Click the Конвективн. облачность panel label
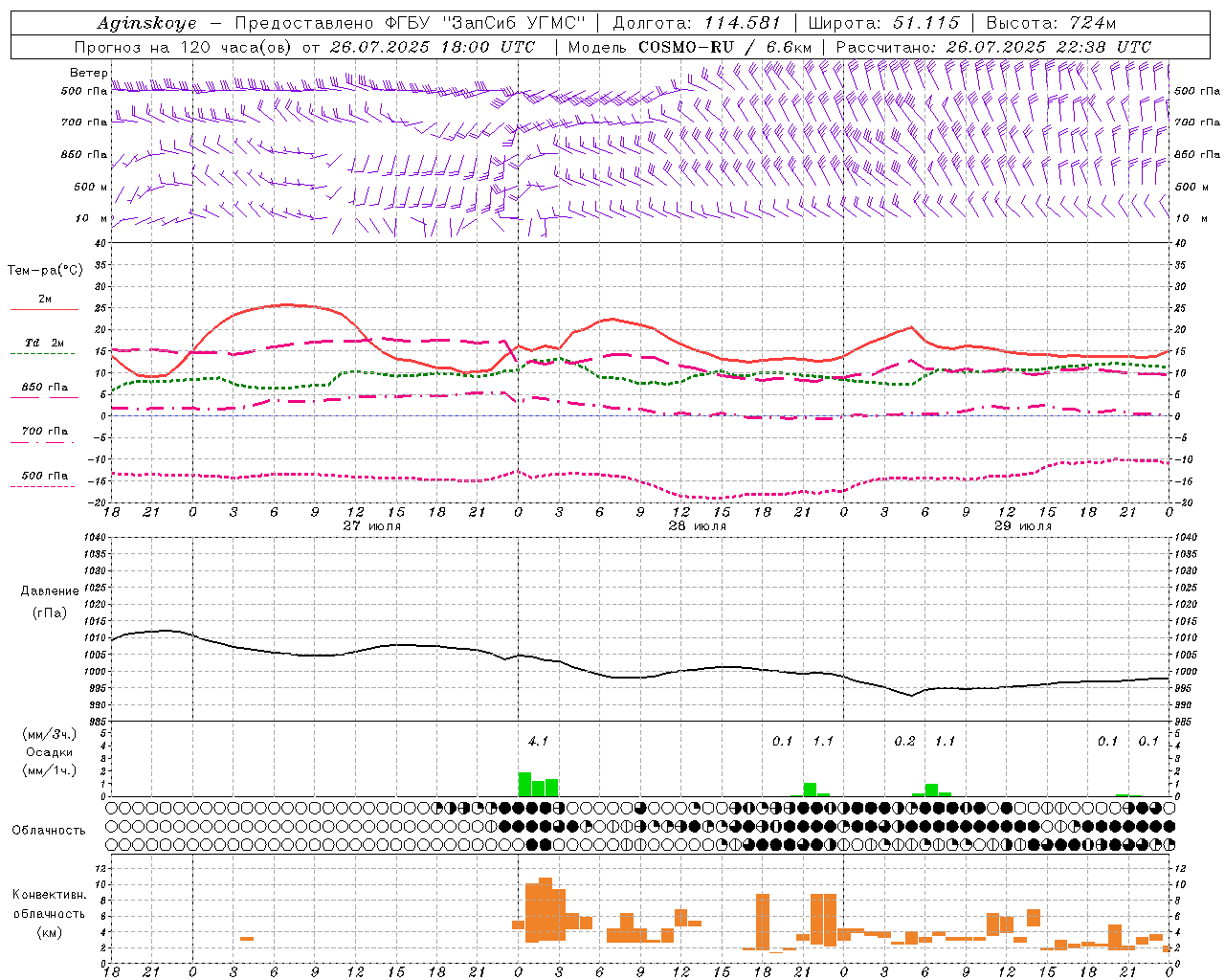The image size is (1225, 980). 49,913
